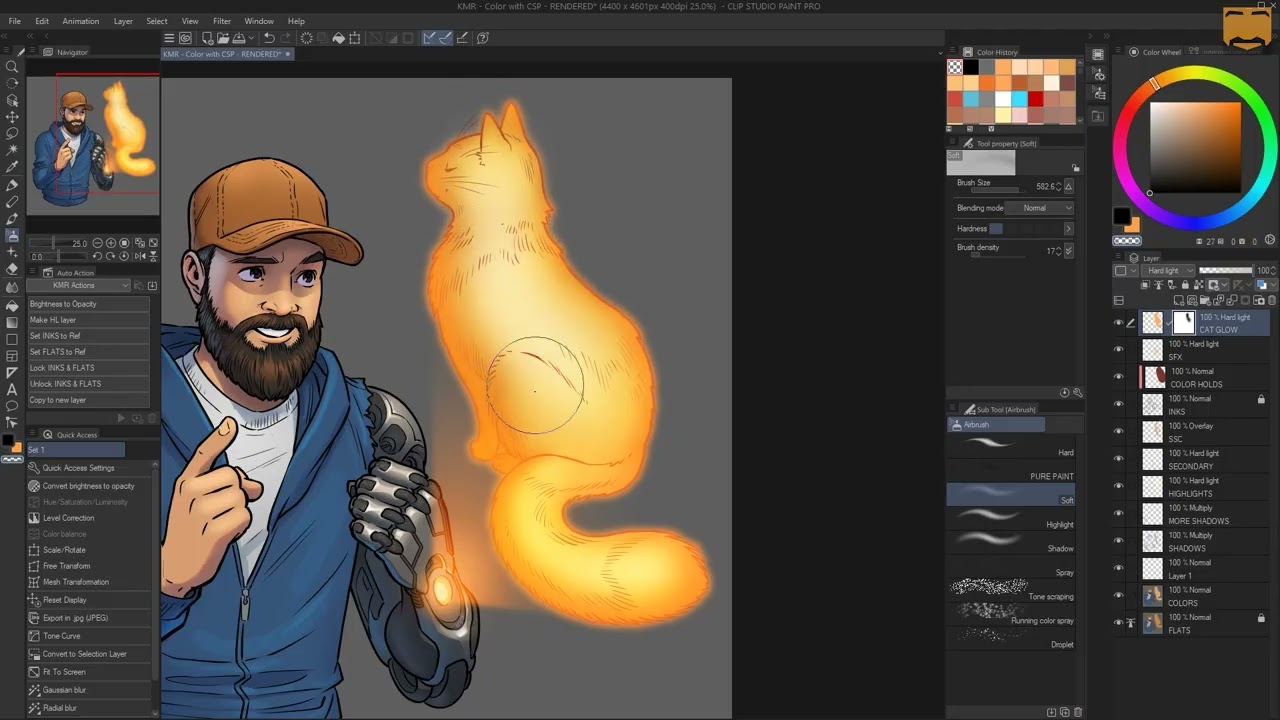Run the Brightness to Opacity auto action
Screen dimensions: 1280x720
coord(88,304)
